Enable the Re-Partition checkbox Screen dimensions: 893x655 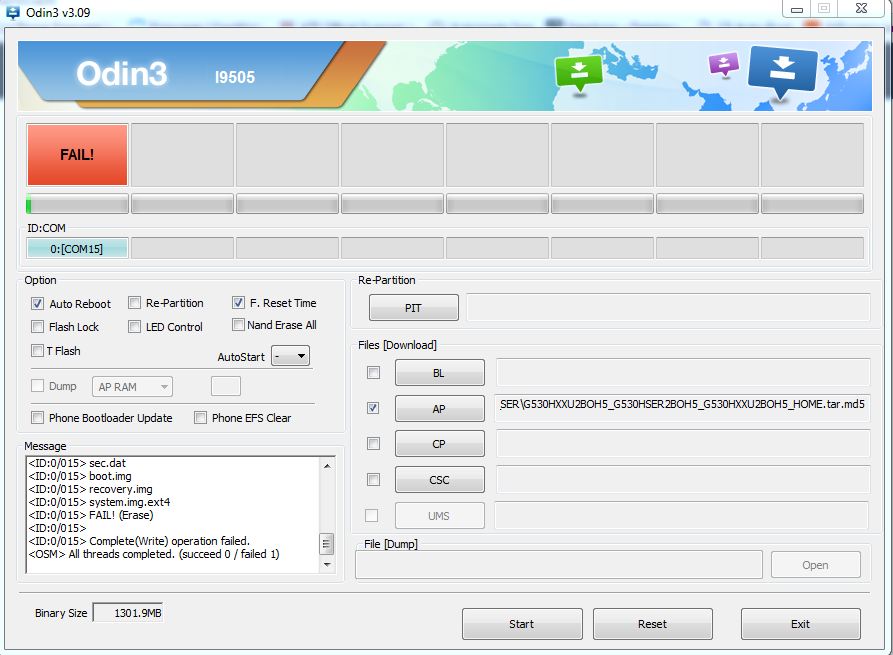[134, 302]
